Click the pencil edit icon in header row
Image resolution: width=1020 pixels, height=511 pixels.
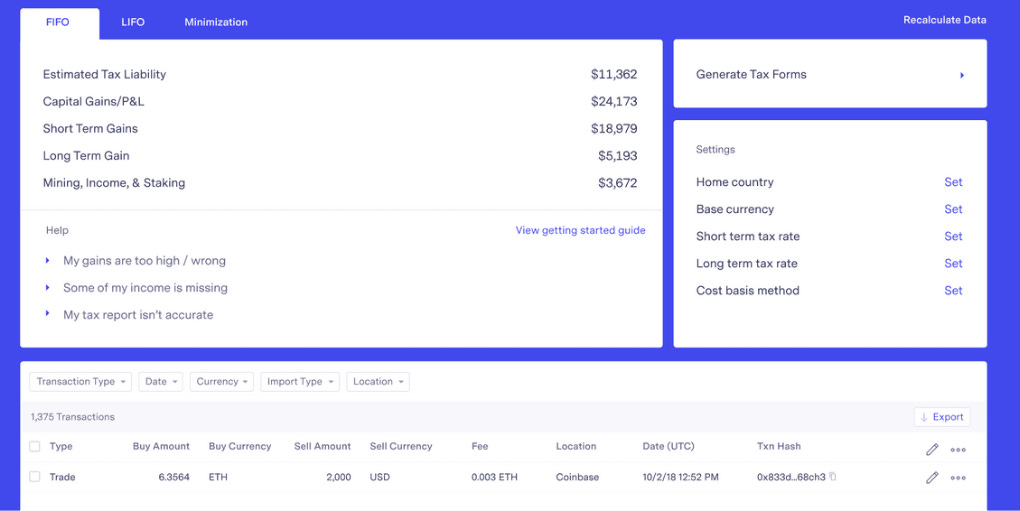[x=932, y=449]
